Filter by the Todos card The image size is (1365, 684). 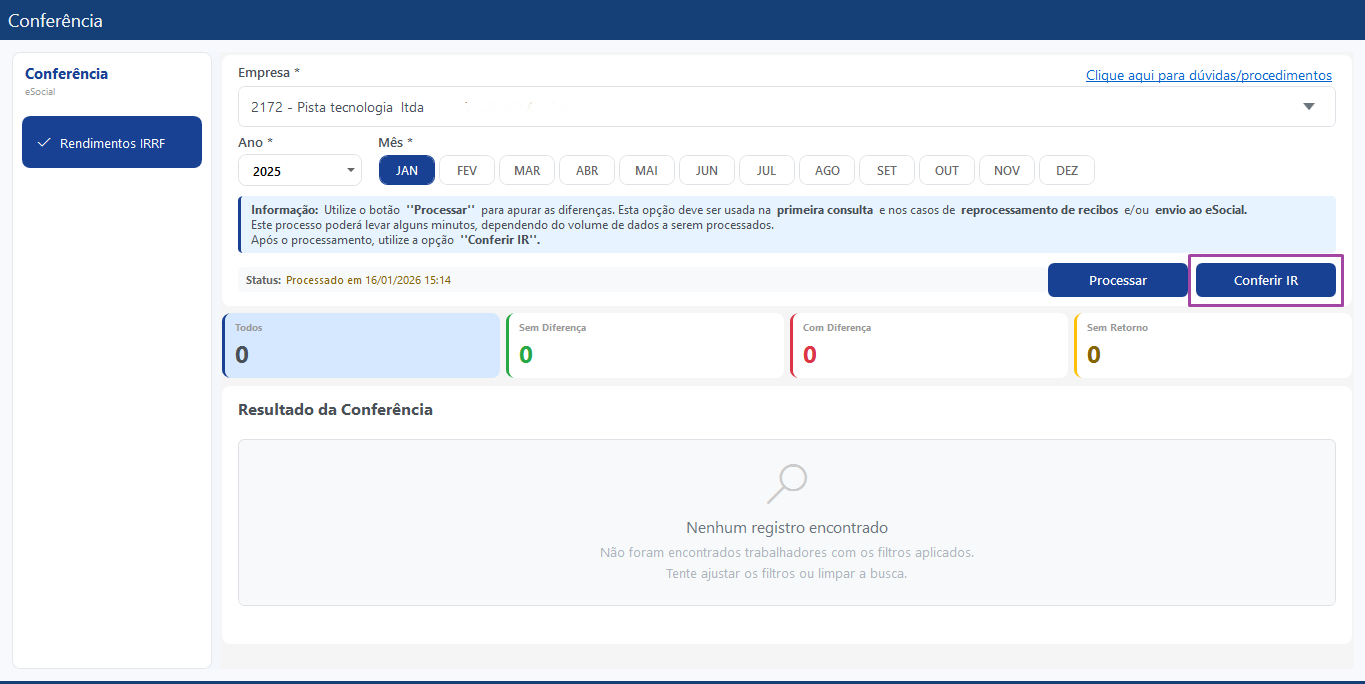(x=361, y=345)
